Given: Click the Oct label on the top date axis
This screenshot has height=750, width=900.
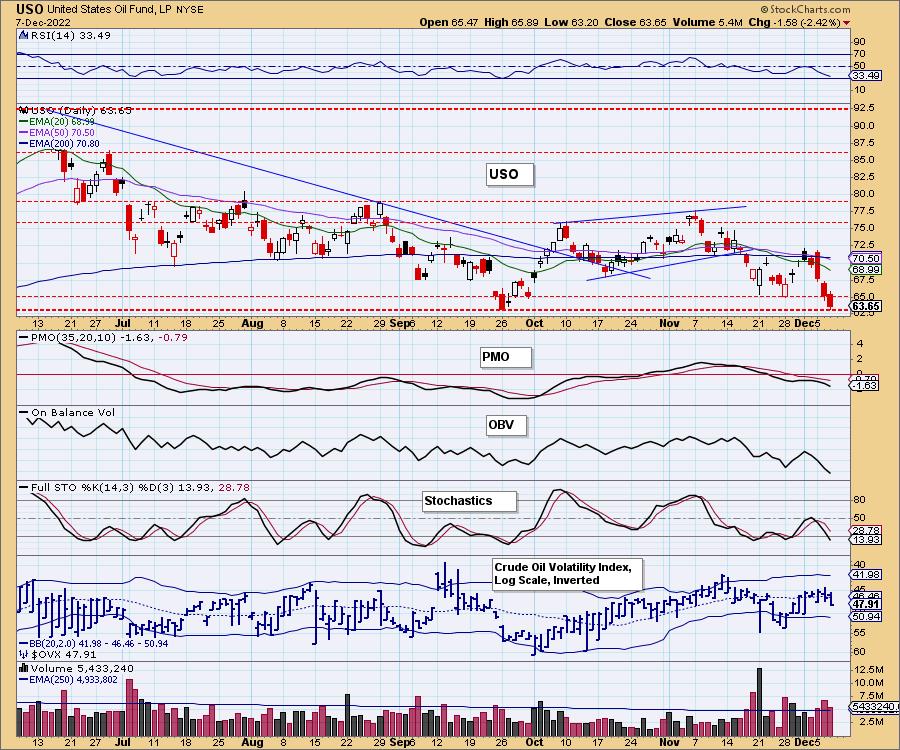Looking at the screenshot, I should pos(534,323).
